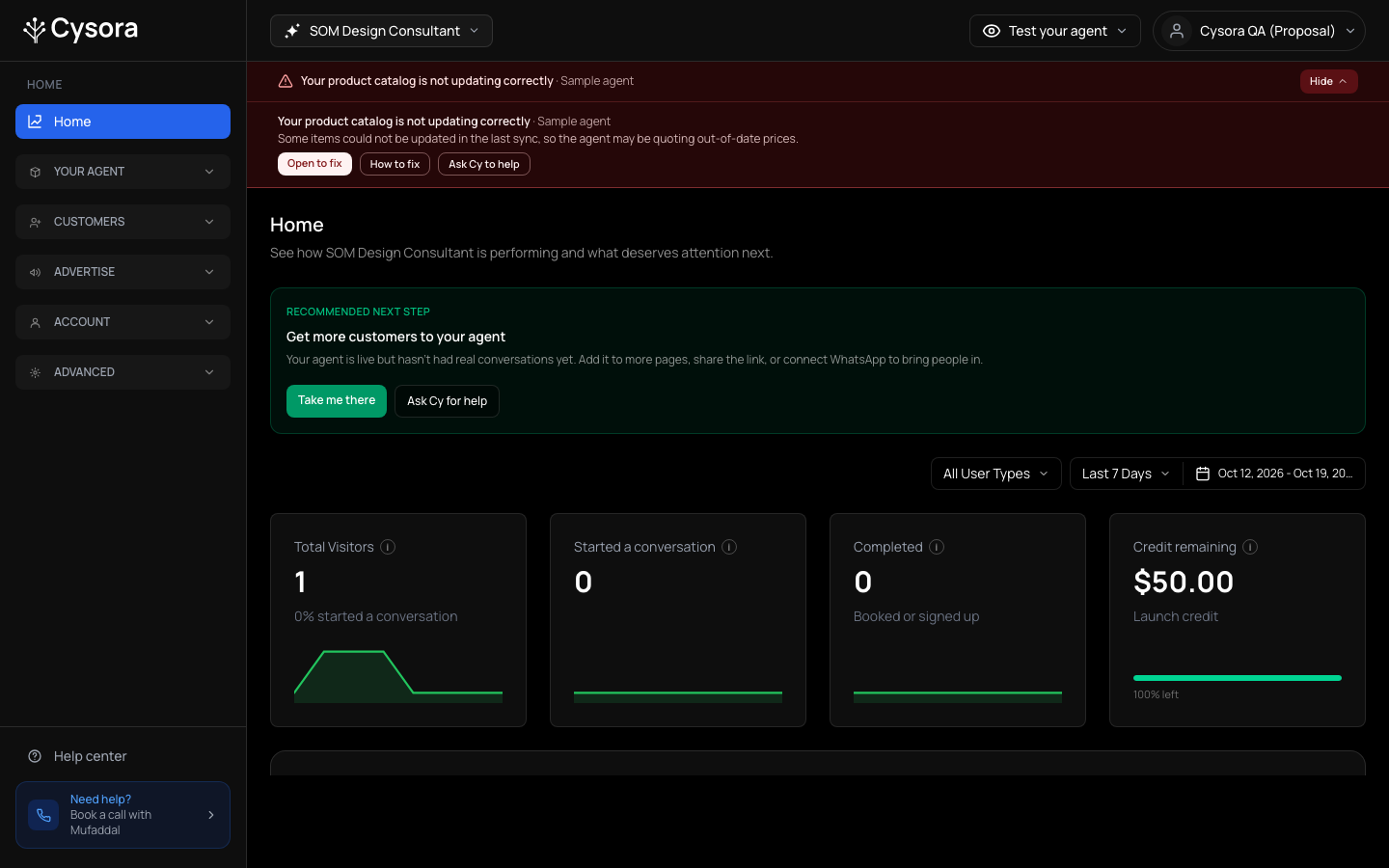Screen dimensions: 1389x868
Task: Click the info icon next to Completed
Action: pos(937,547)
